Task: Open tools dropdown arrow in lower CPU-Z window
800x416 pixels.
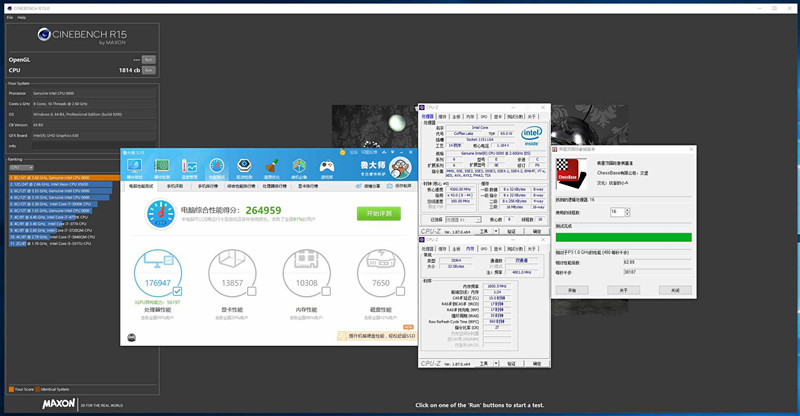Action: [x=496, y=363]
